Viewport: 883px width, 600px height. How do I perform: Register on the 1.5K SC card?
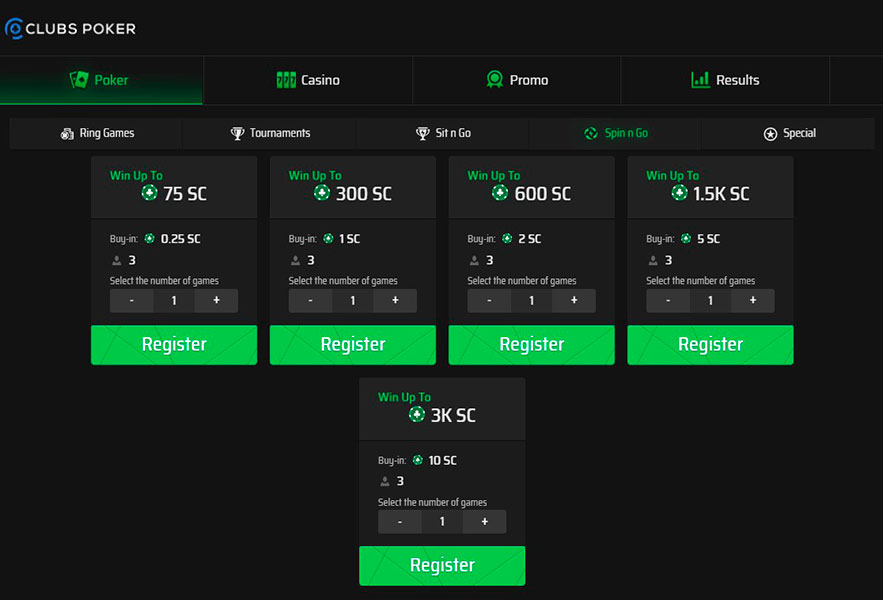(x=710, y=344)
